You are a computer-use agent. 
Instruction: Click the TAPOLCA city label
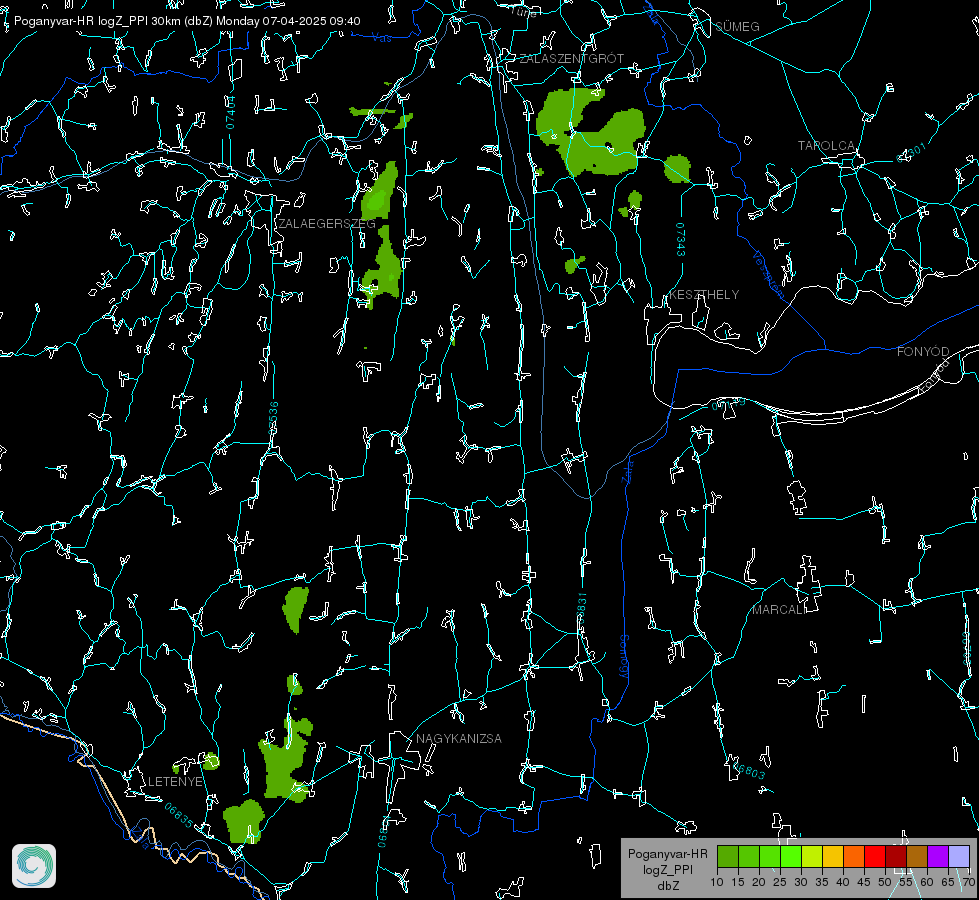coord(826,146)
